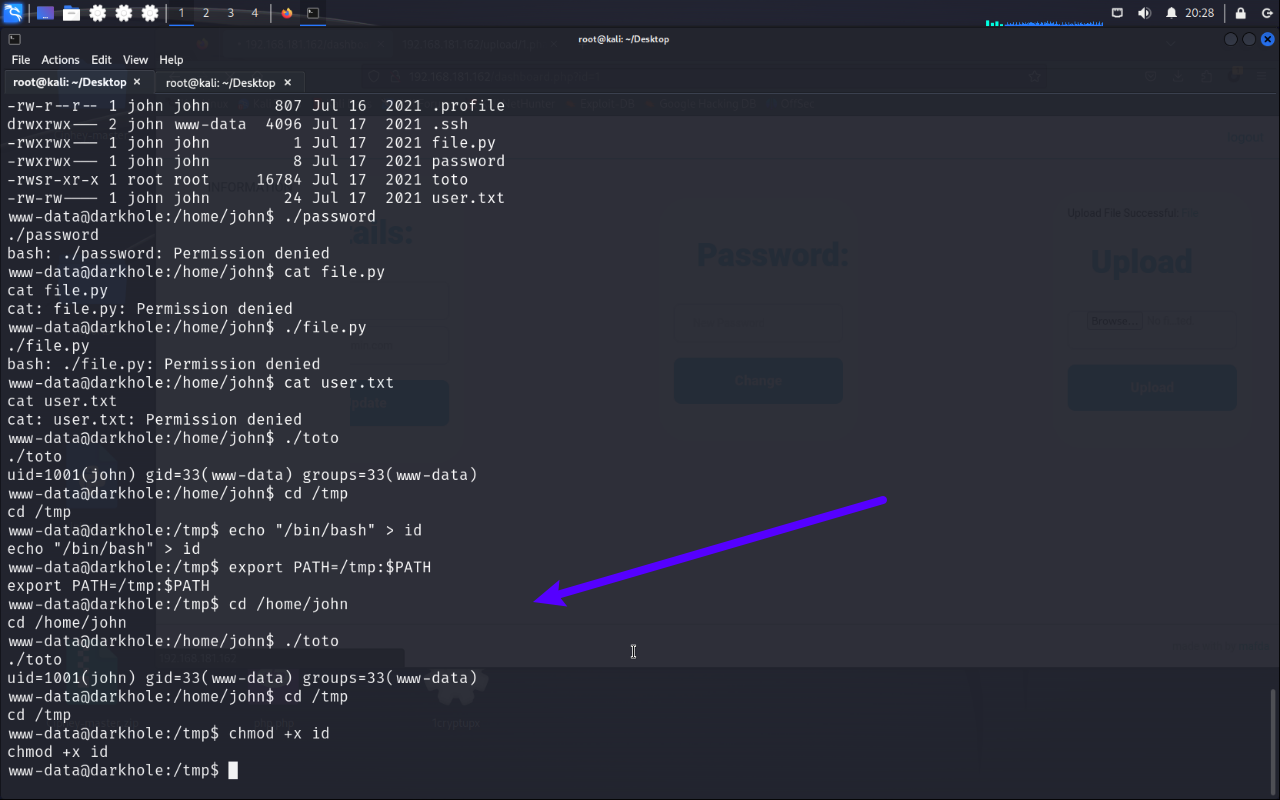1280x800 pixels.
Task: Launch Firefox from the panel
Action: coord(288,13)
